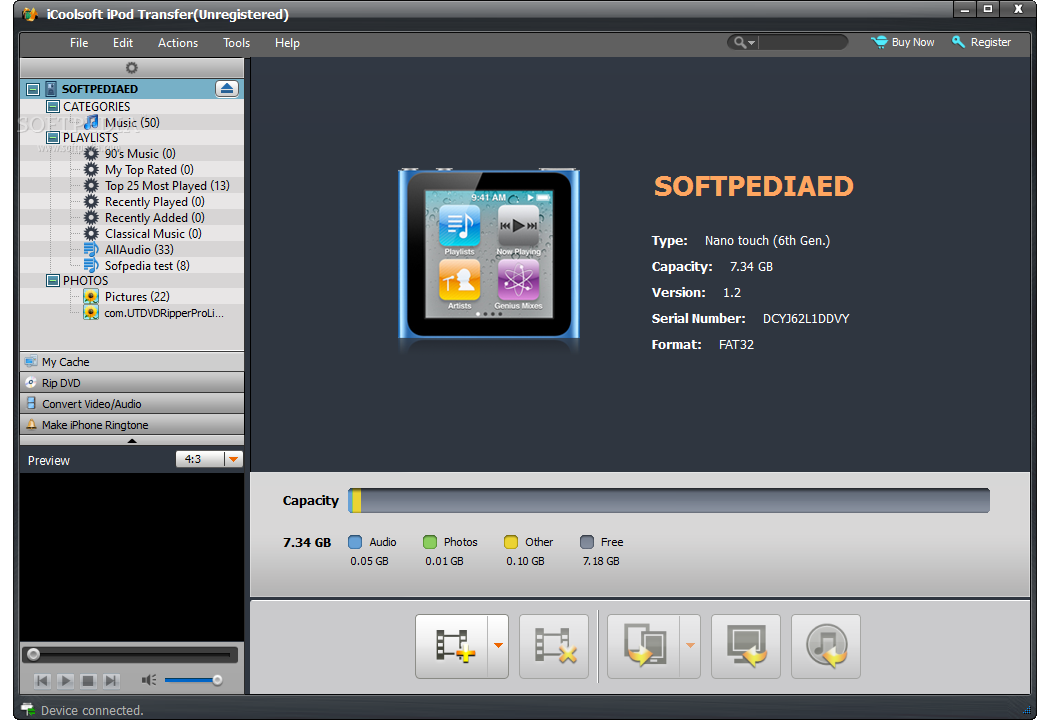The height and width of the screenshot is (720, 1037).
Task: Mute the preview volume speaker icon
Action: 149,680
